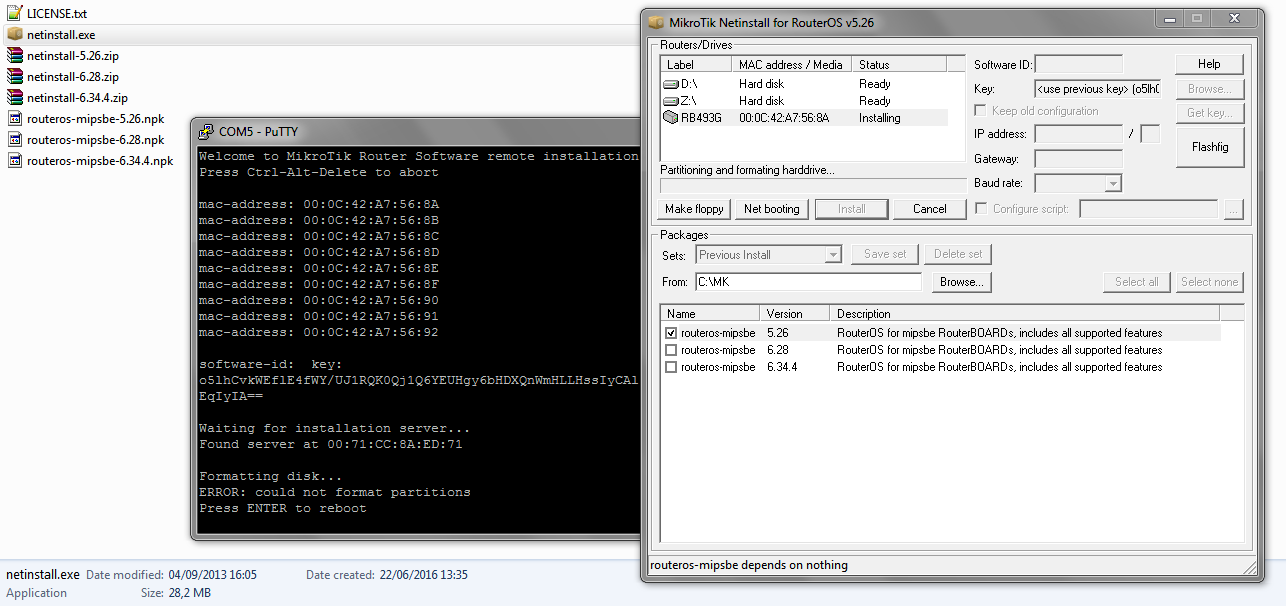
Task: Click the RB493G router icon in Routers list
Action: click(668, 117)
